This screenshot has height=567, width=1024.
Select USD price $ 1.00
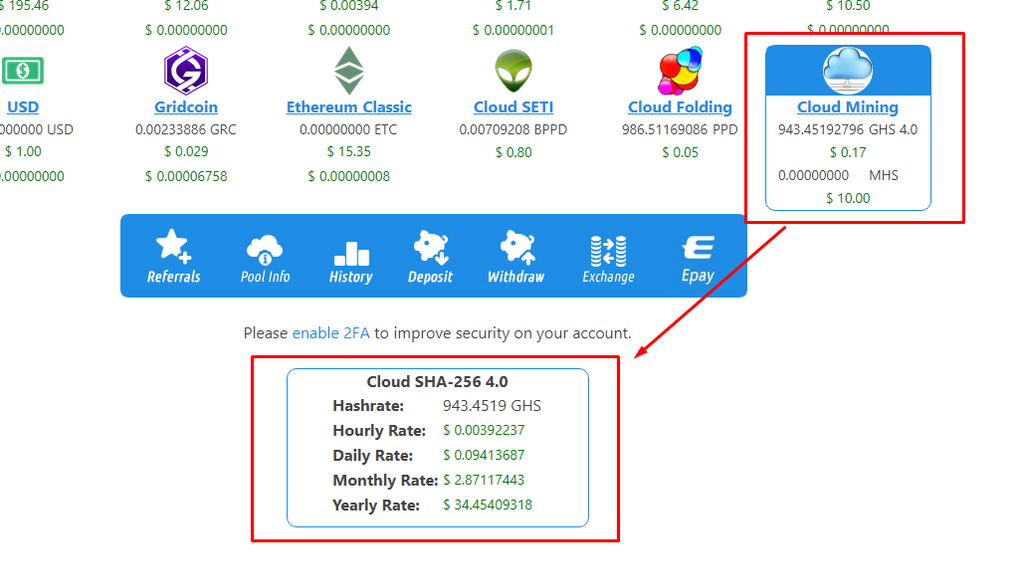click(x=23, y=152)
